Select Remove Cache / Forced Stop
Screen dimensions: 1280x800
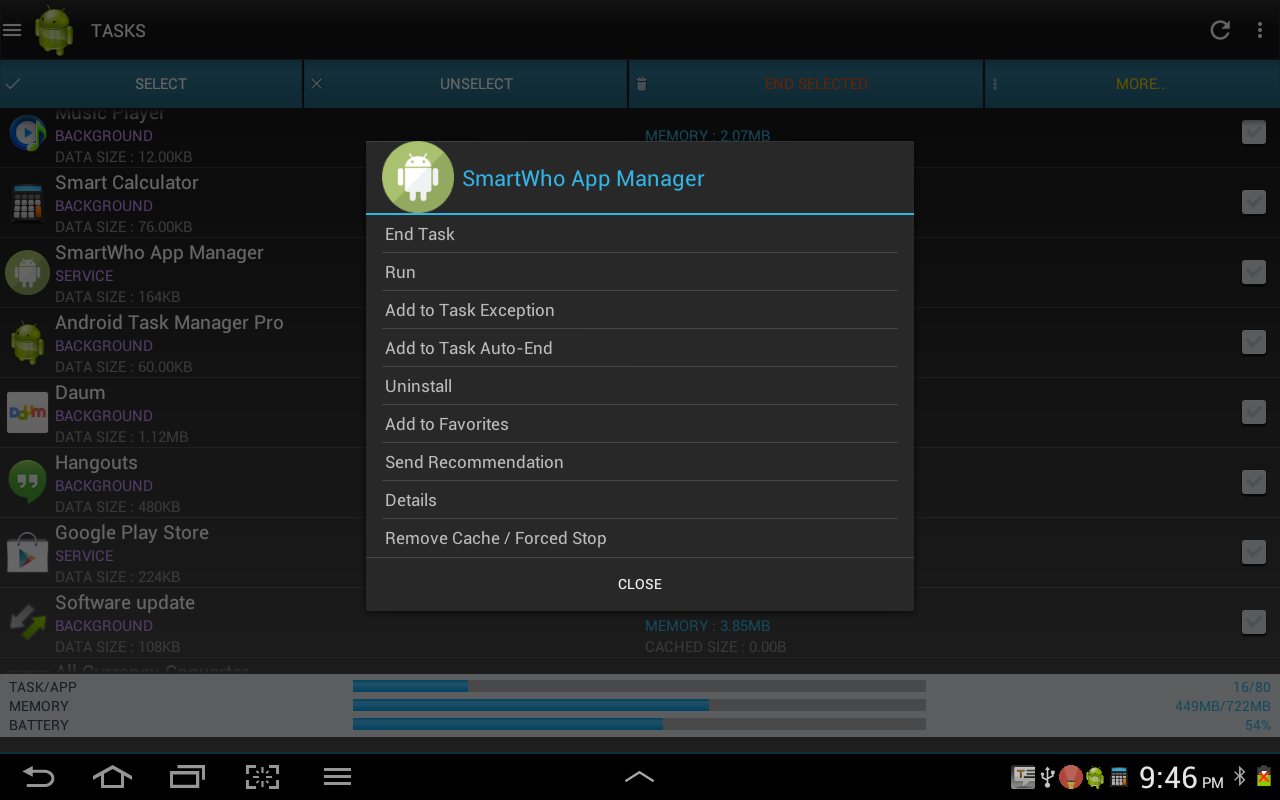(x=640, y=538)
